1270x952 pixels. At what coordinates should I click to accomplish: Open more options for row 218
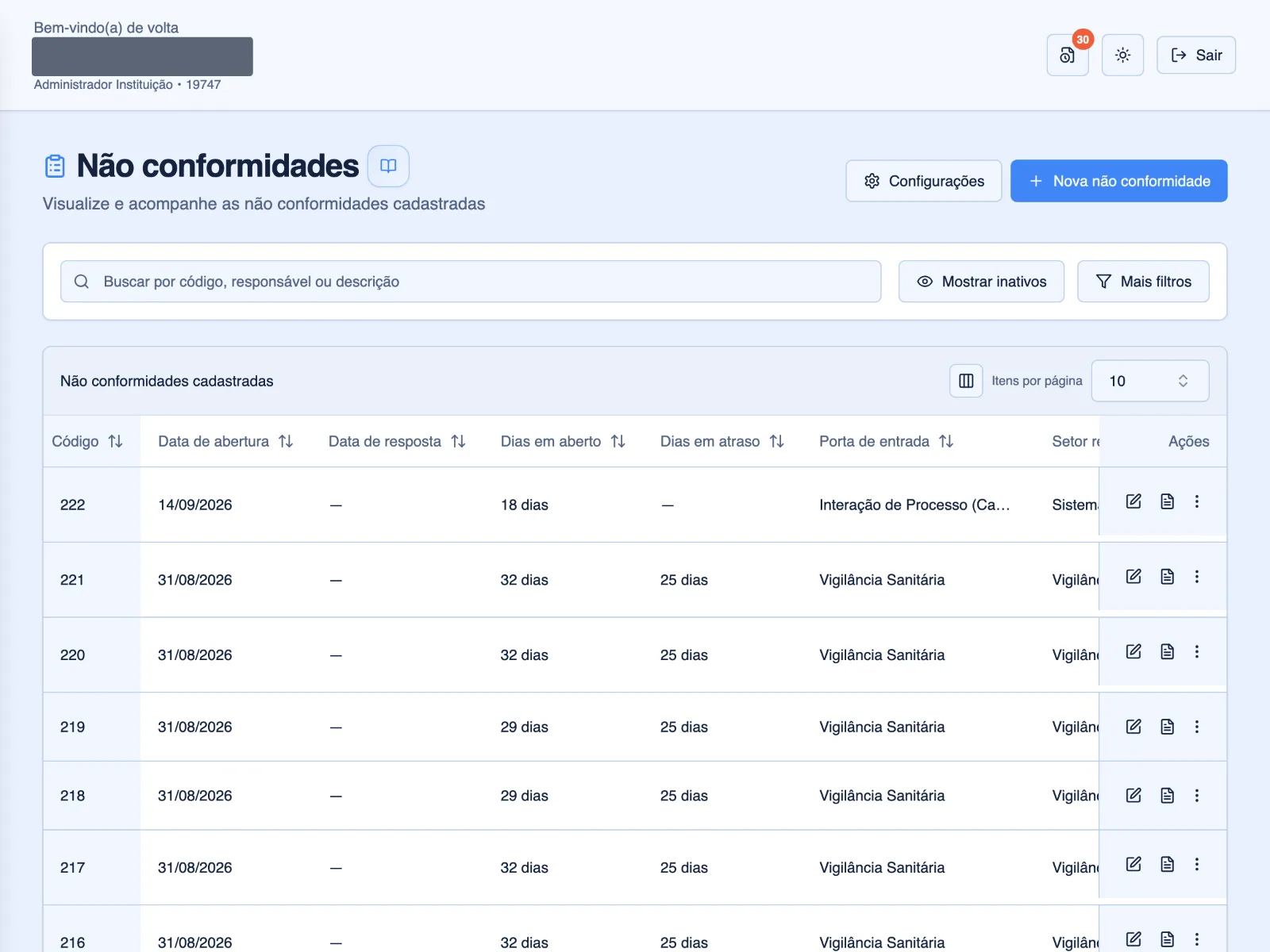(1197, 796)
